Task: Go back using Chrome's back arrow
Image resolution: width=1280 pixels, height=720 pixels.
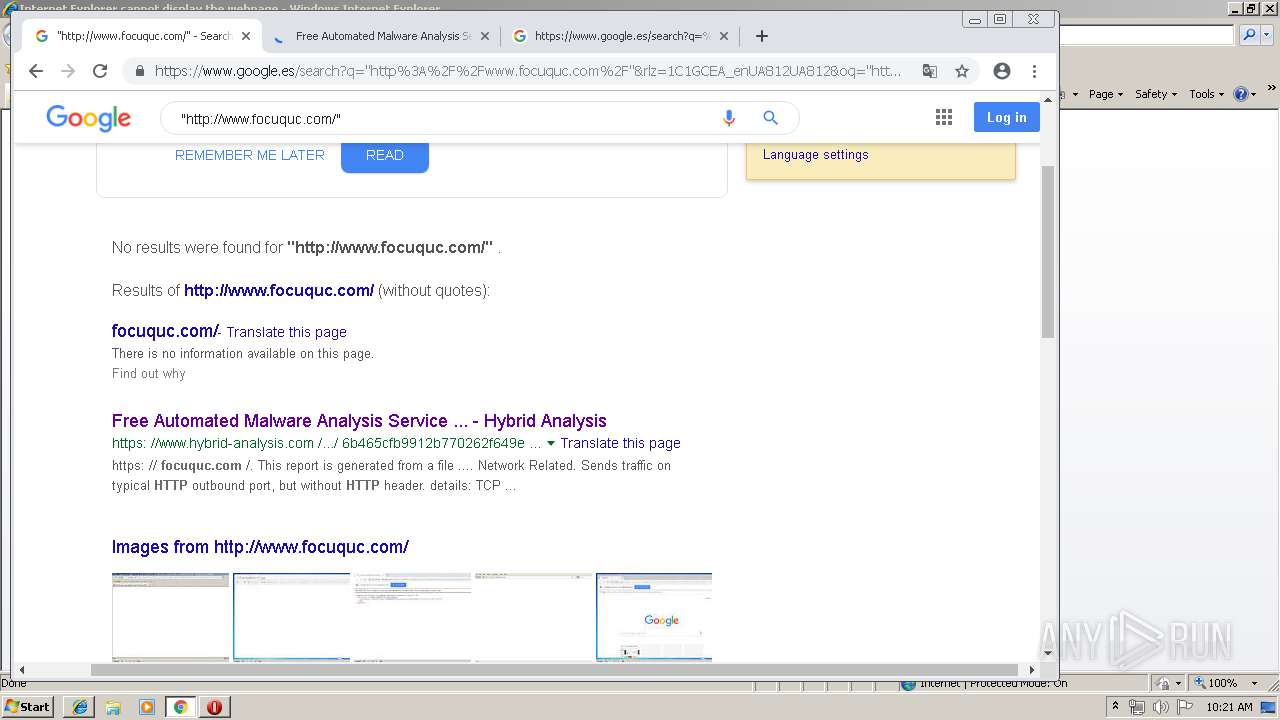Action: pos(36,71)
